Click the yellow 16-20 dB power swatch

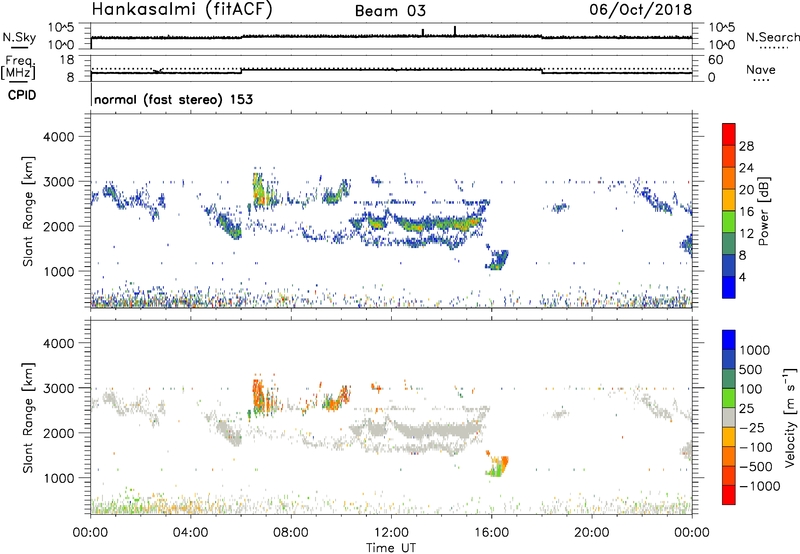729,199
